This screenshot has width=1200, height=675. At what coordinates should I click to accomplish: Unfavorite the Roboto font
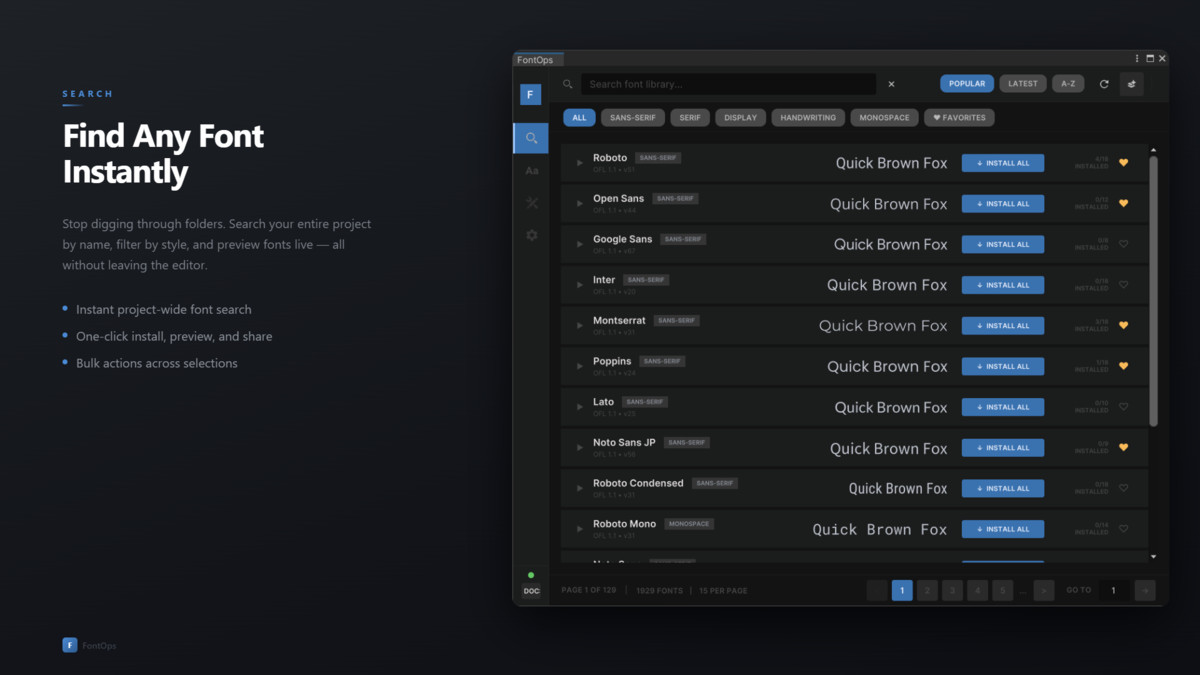tap(1123, 162)
